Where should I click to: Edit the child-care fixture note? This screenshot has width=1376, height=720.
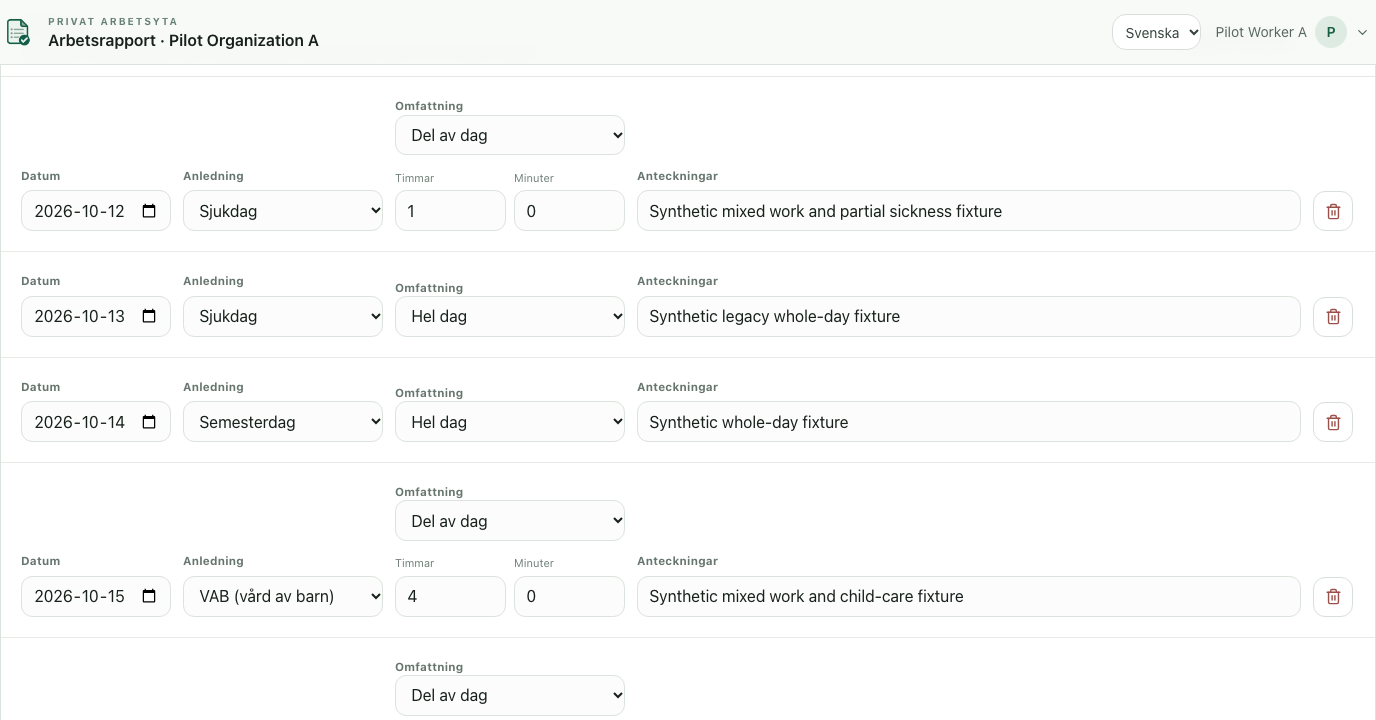point(969,596)
